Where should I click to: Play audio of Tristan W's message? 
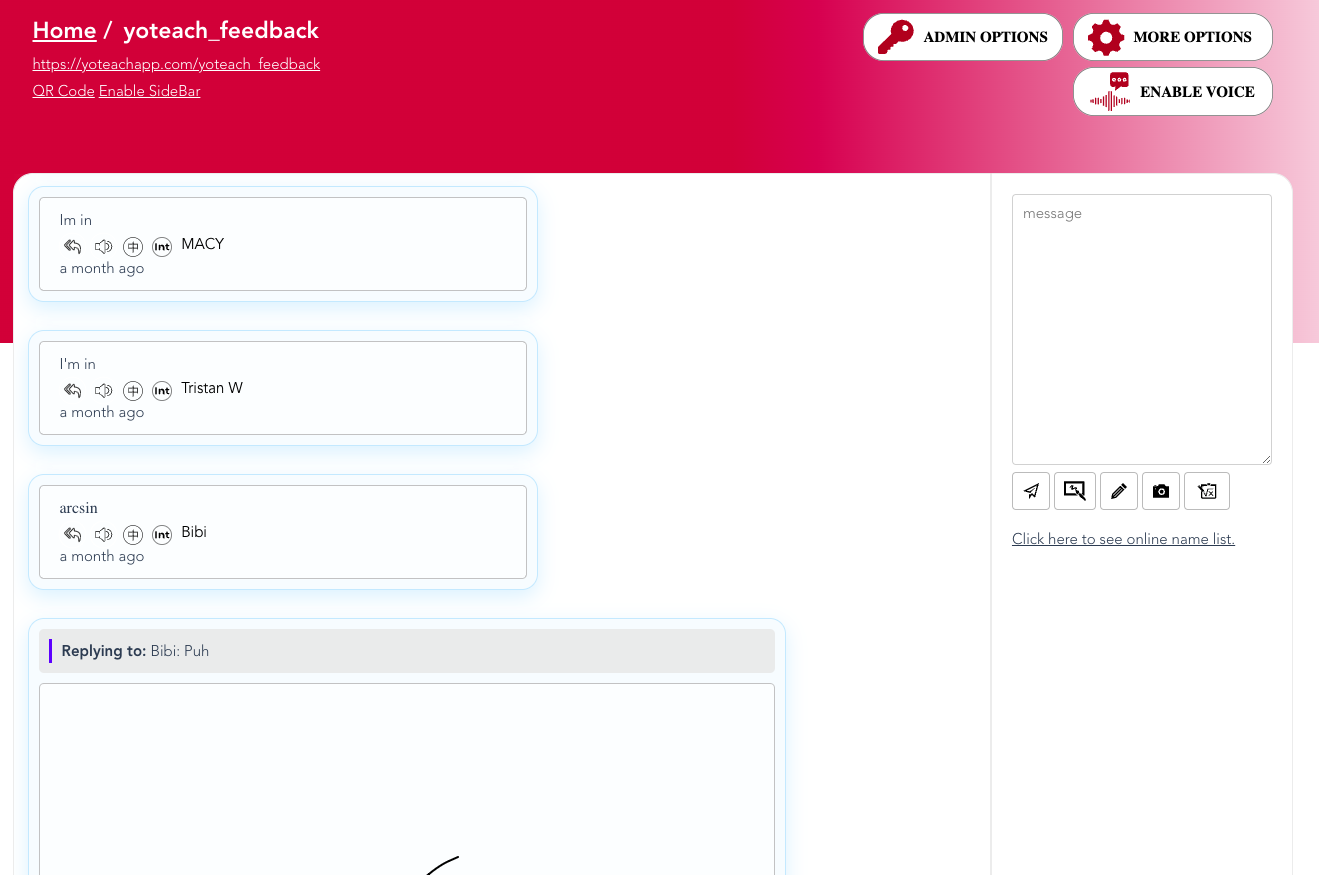click(103, 390)
